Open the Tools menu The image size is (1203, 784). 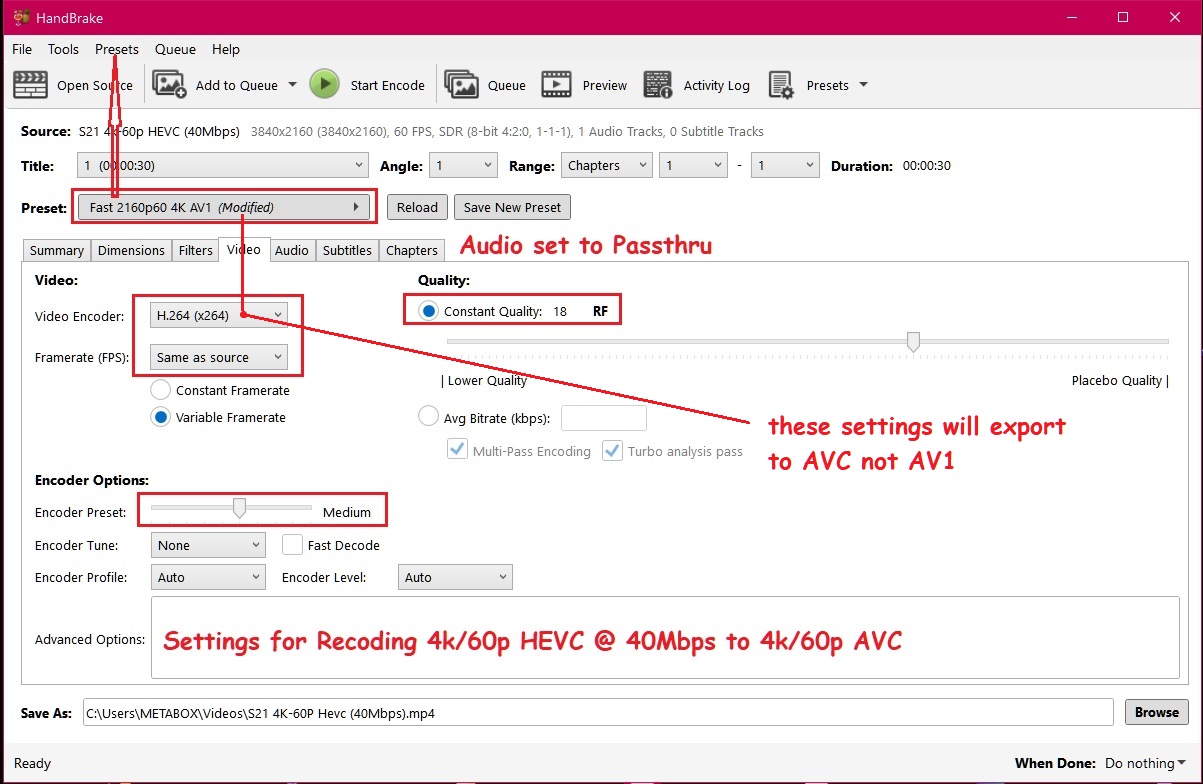(x=63, y=49)
